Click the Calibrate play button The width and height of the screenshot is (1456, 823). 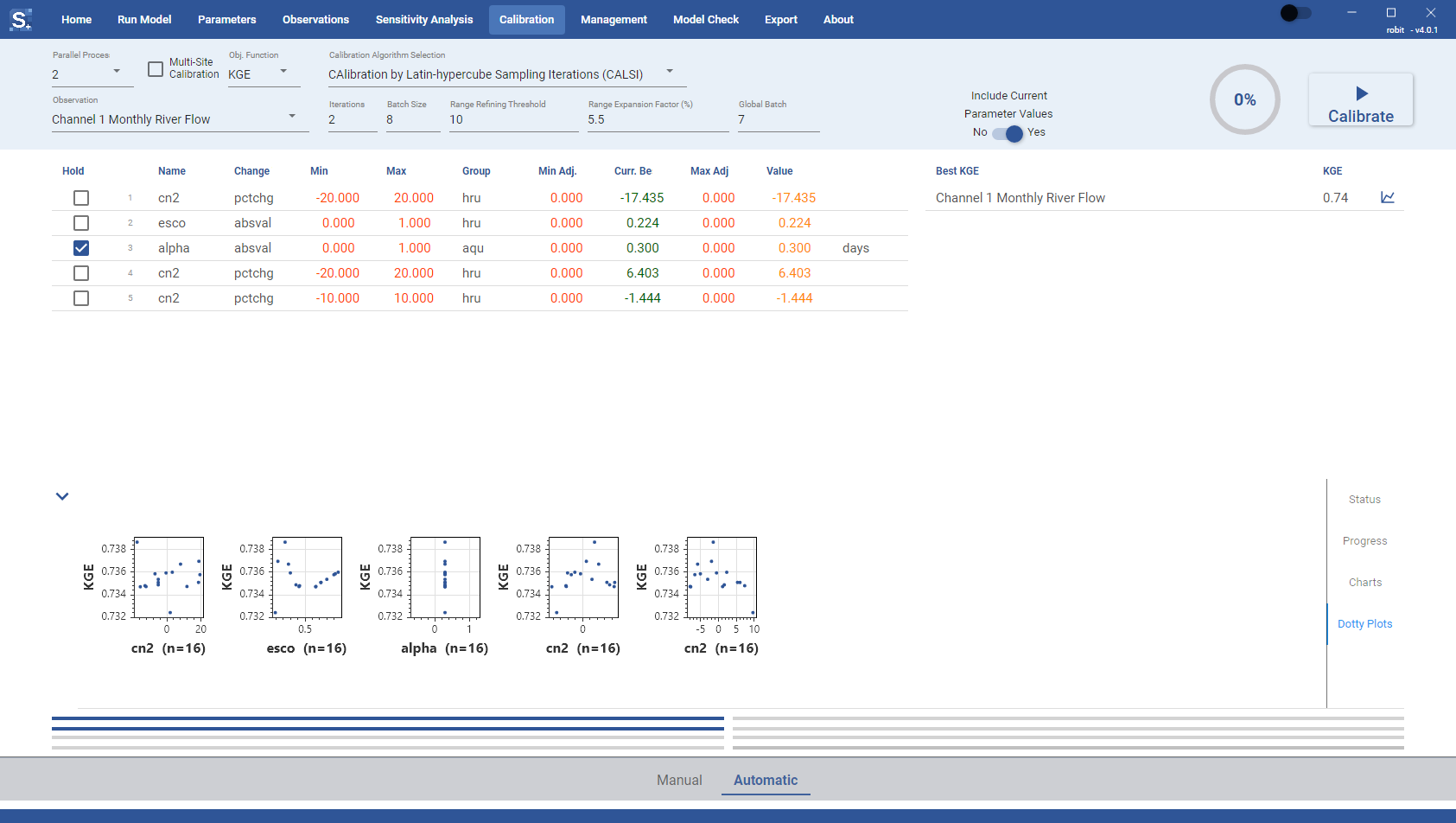pyautogui.click(x=1361, y=99)
